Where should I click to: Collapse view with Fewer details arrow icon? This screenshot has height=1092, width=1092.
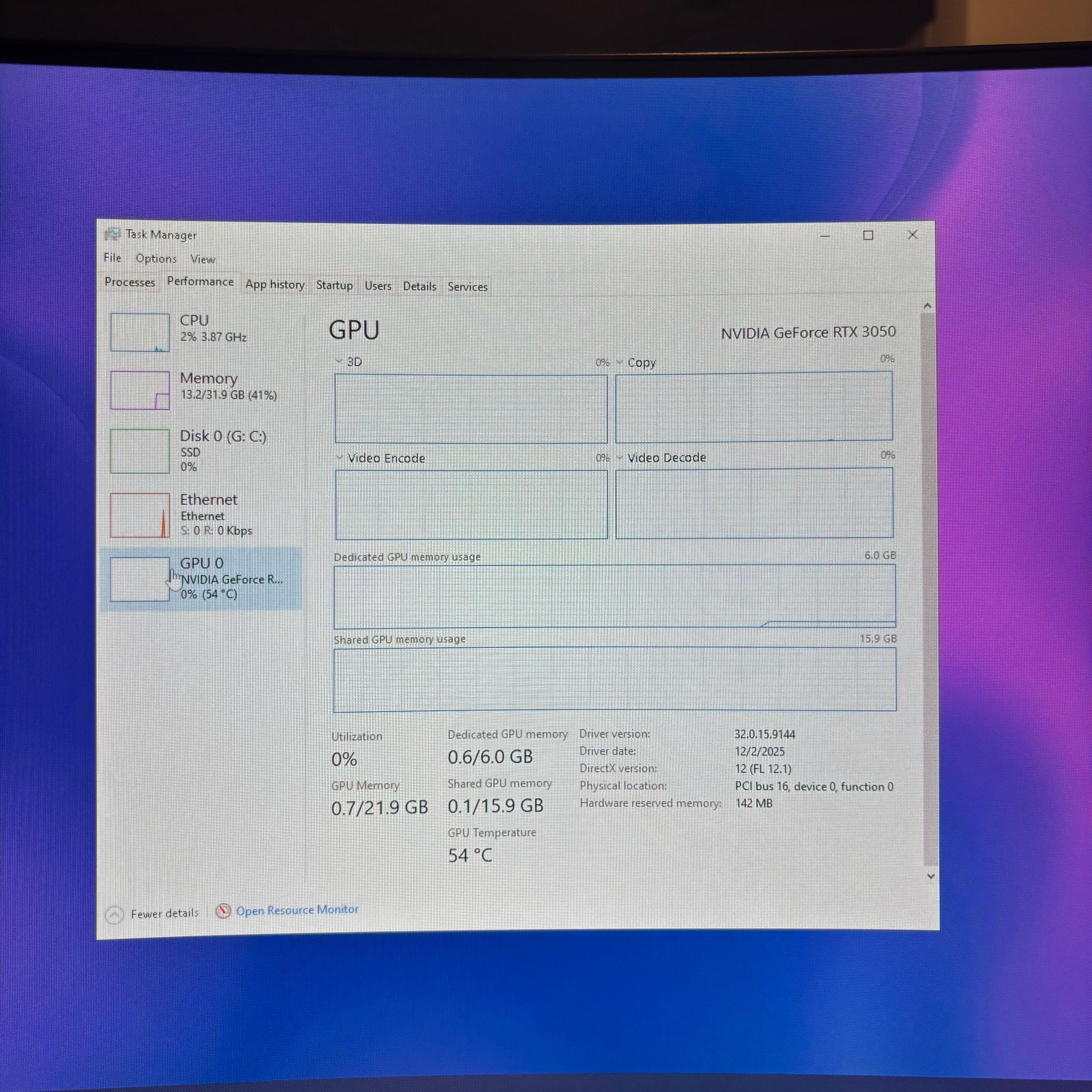(x=114, y=914)
